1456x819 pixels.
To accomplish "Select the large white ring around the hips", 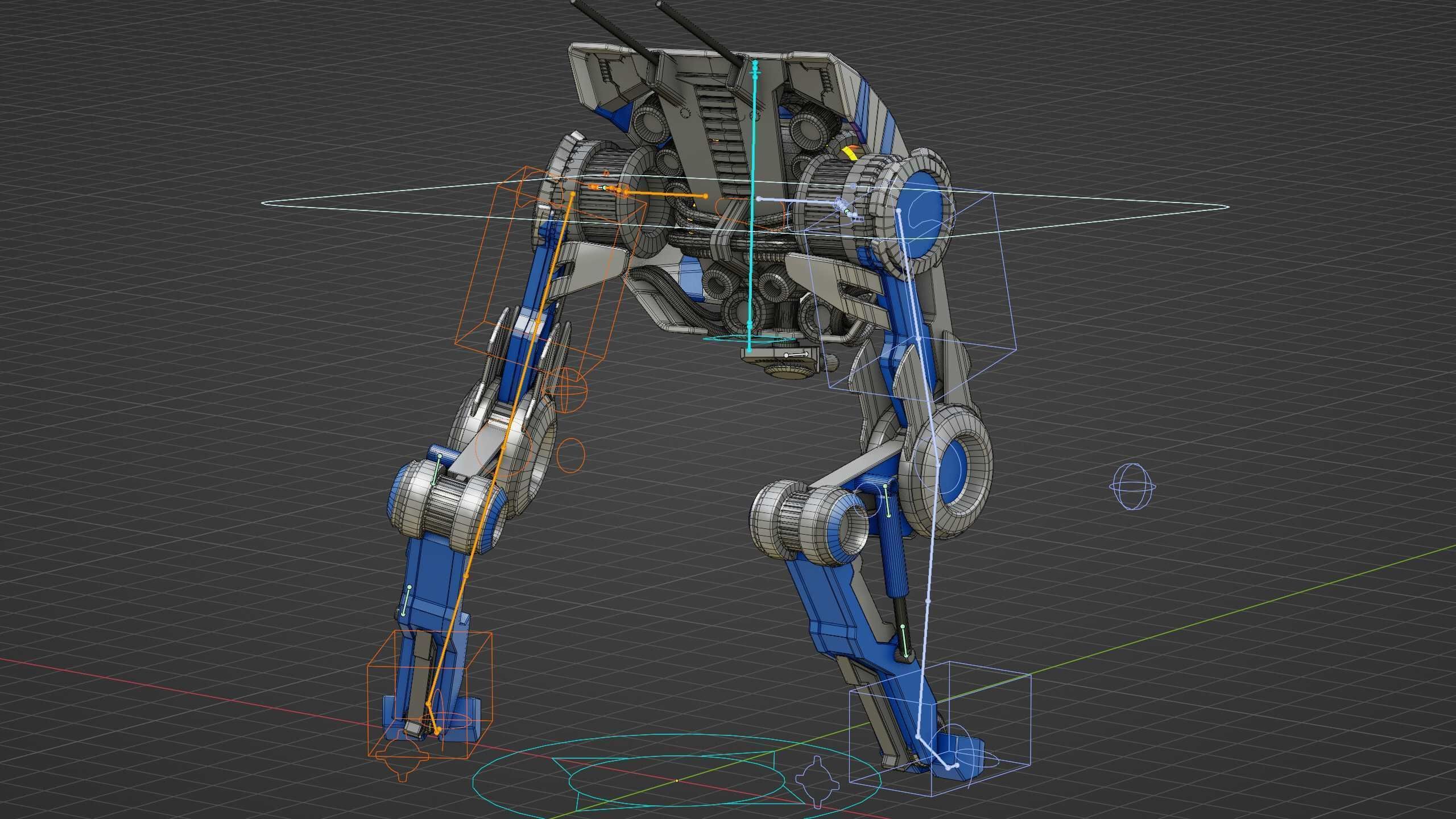I will (x=745, y=207).
